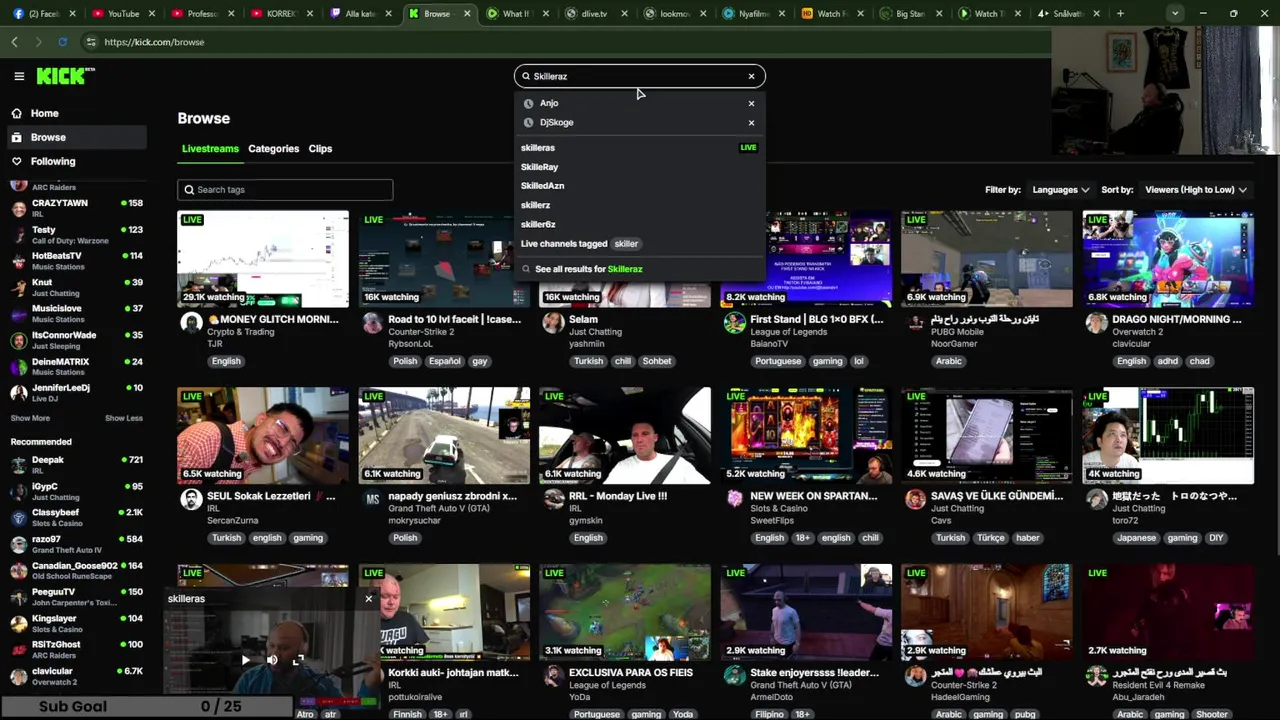The image size is (1280, 720).
Task: Go back in browser
Action: point(14,42)
